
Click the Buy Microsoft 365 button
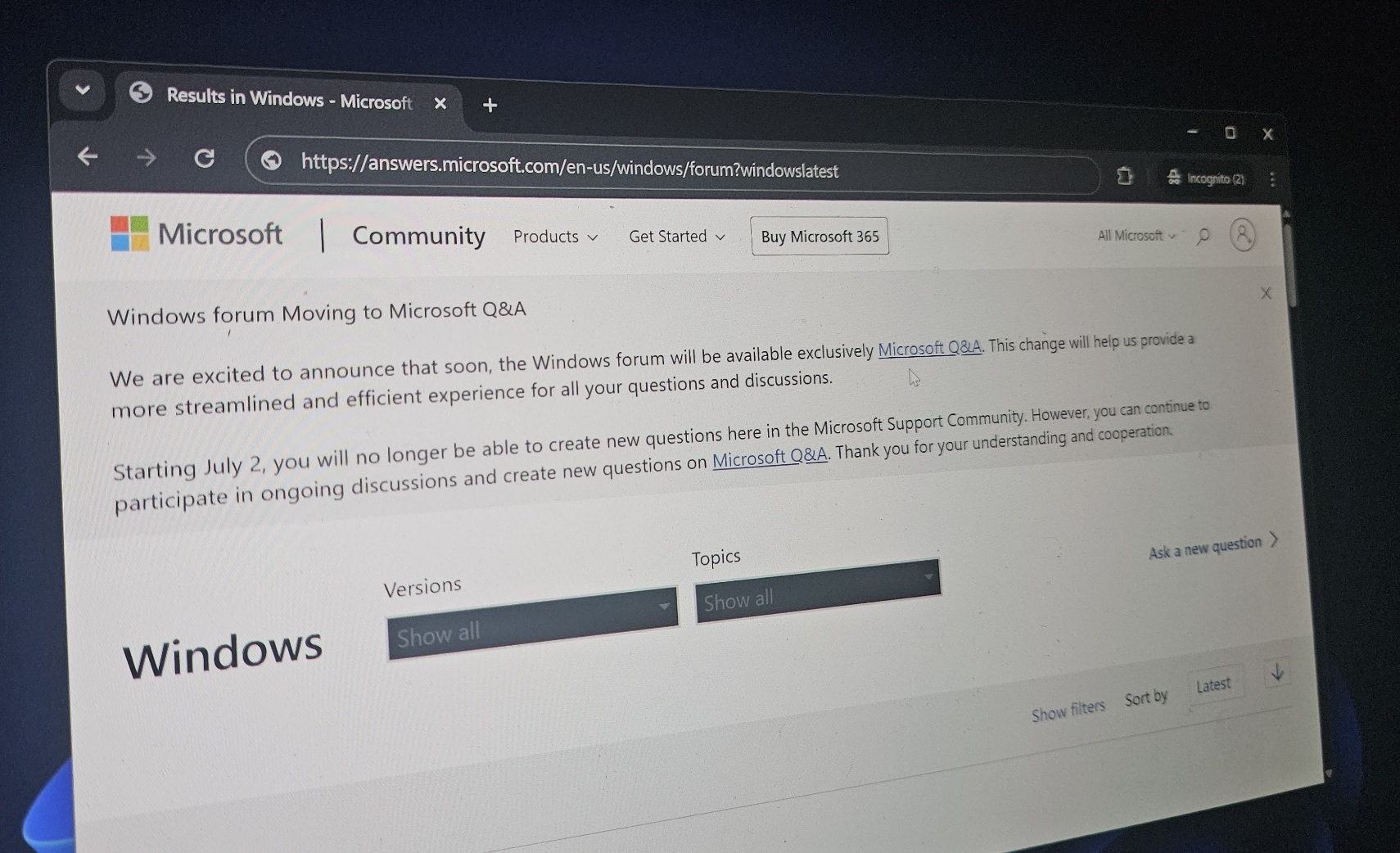[x=820, y=237]
